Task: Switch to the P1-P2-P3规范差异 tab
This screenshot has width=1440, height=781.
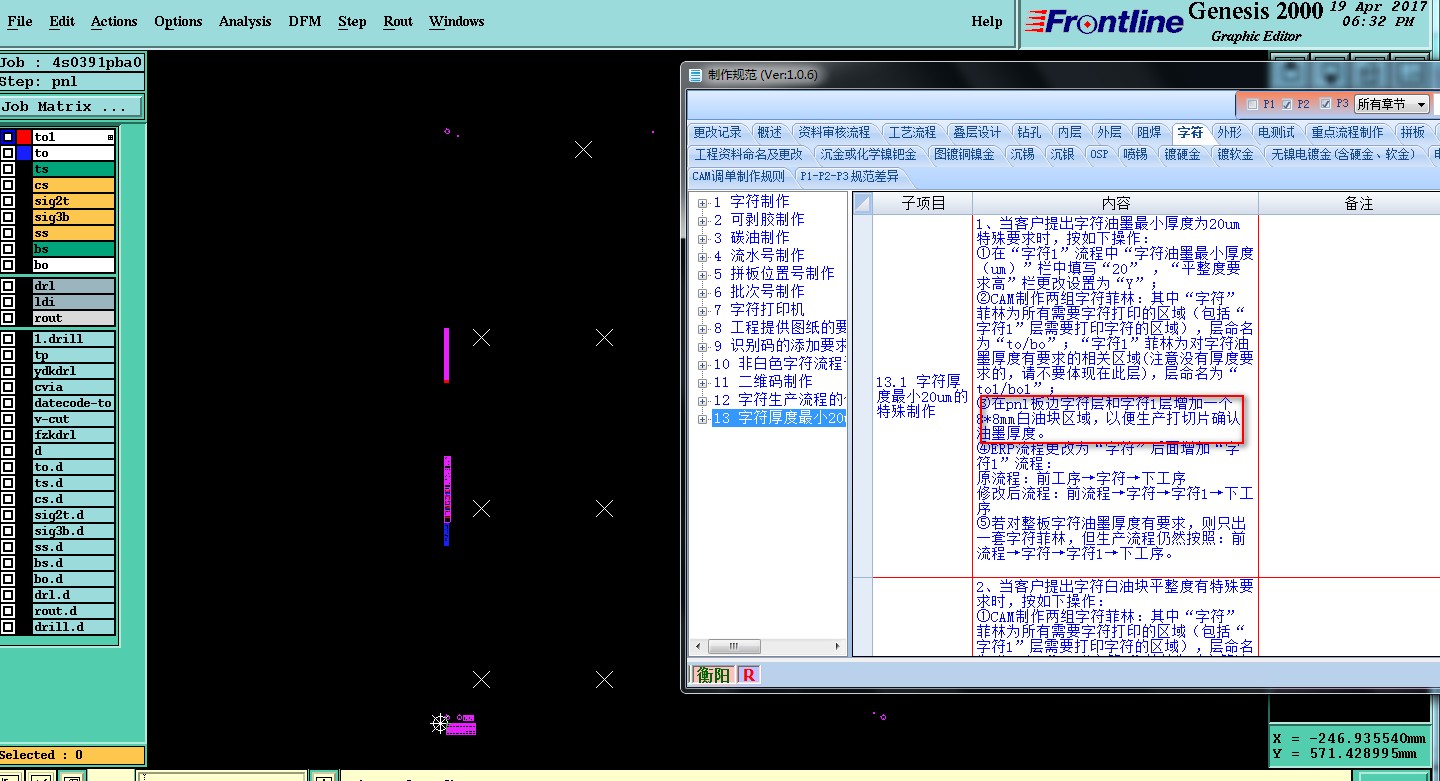Action: tap(849, 176)
